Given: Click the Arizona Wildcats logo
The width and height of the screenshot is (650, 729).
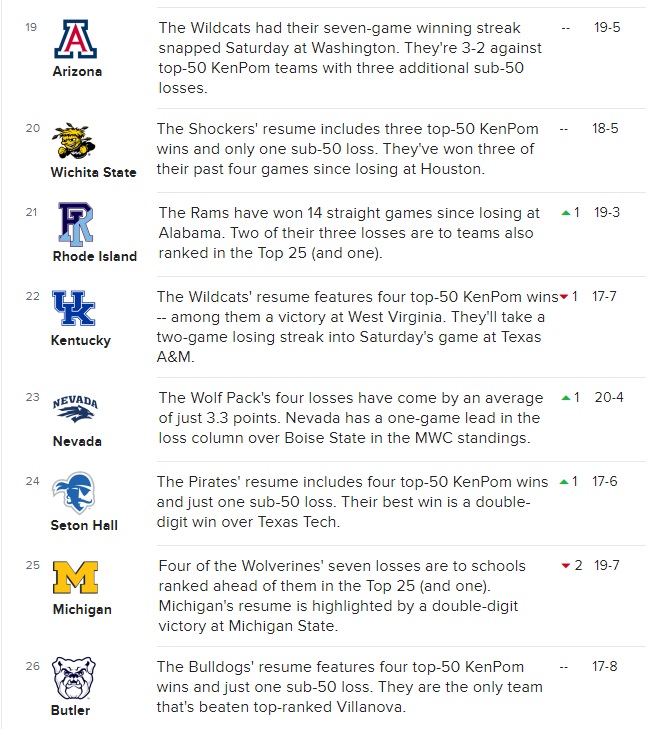Looking at the screenshot, I should 76,39.
